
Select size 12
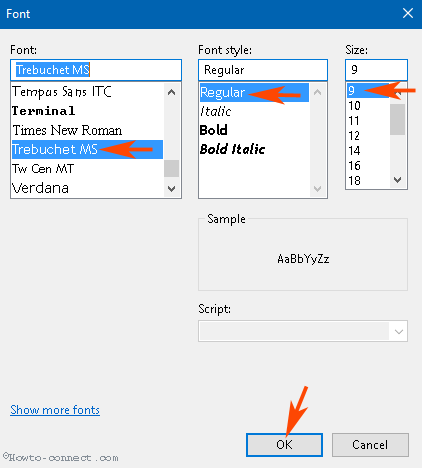[368, 136]
